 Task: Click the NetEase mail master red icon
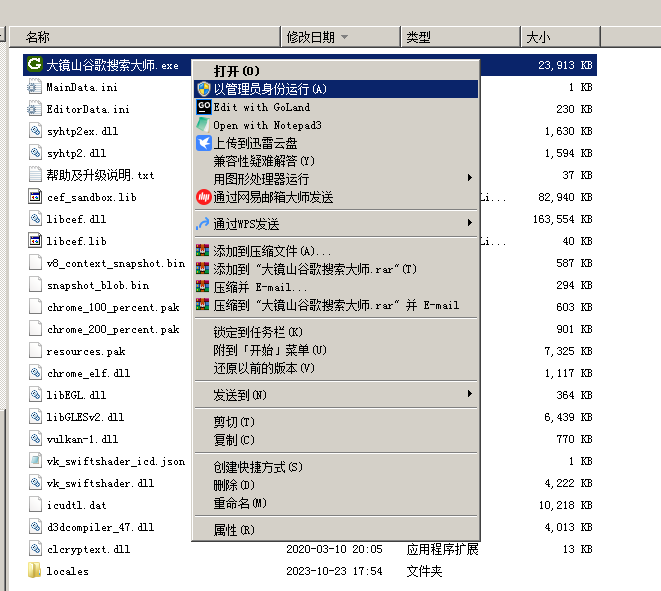pyautogui.click(x=203, y=197)
